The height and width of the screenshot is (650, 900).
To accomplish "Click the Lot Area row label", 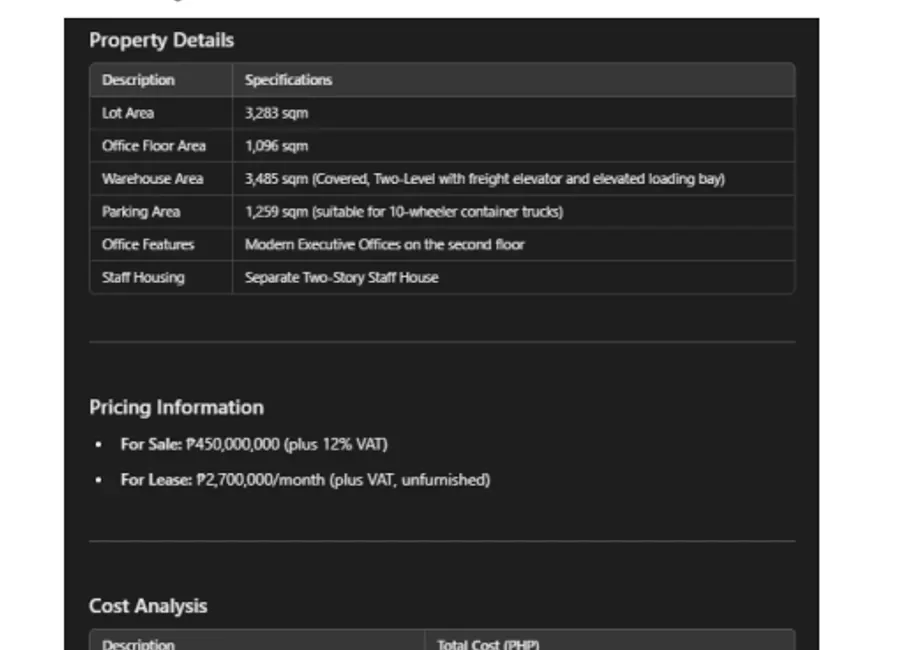I will [x=128, y=113].
